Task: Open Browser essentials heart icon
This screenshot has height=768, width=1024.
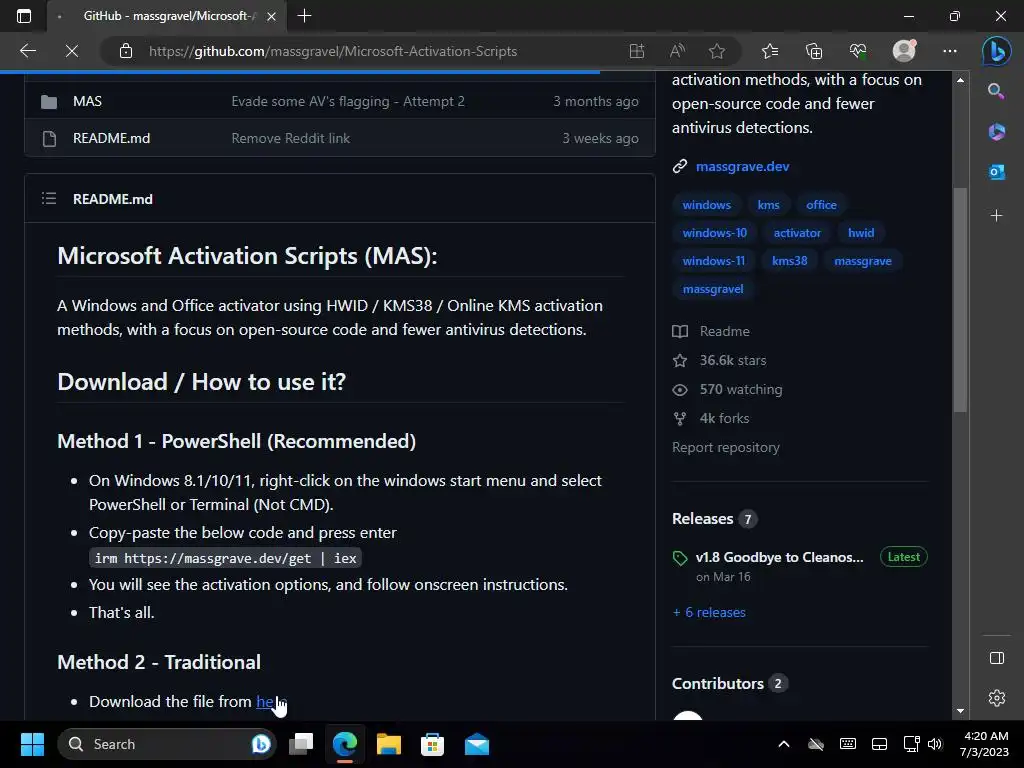Action: 858,51
